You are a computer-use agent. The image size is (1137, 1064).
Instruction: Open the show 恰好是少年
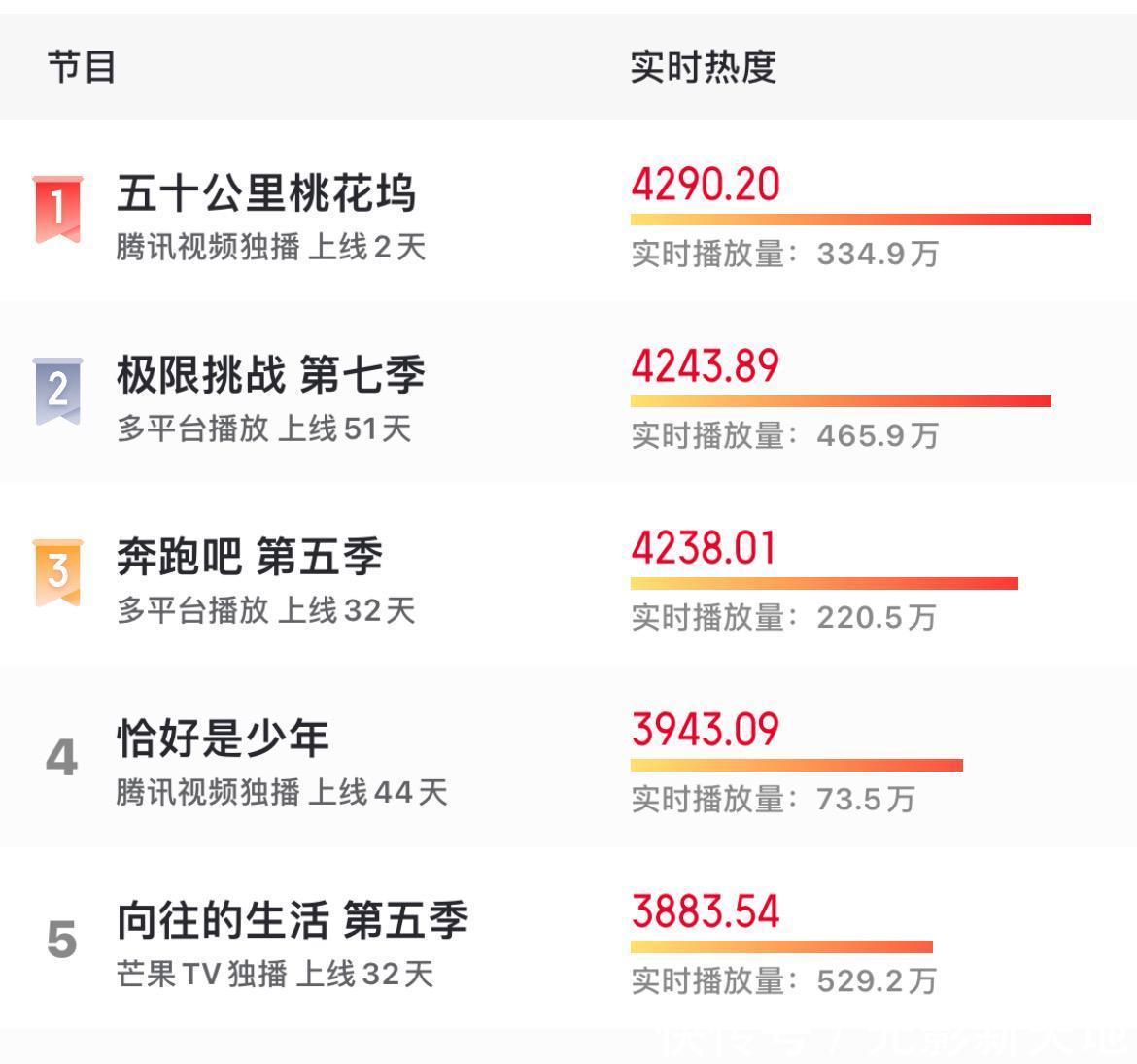(x=224, y=738)
